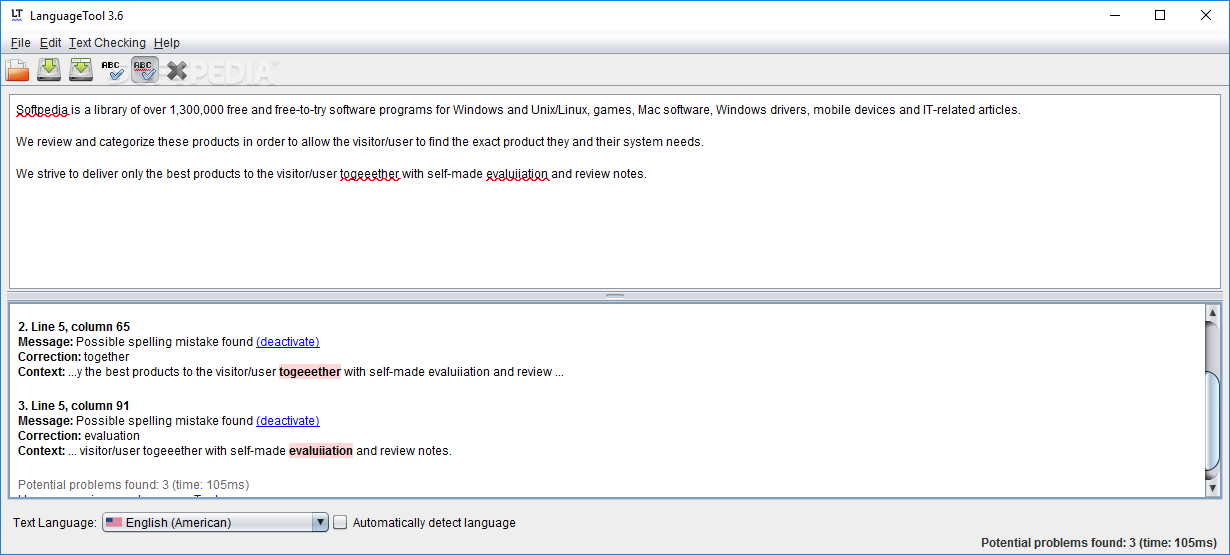Click the 'Correction: evaluation' line
This screenshot has height=555, width=1230.
(x=79, y=436)
